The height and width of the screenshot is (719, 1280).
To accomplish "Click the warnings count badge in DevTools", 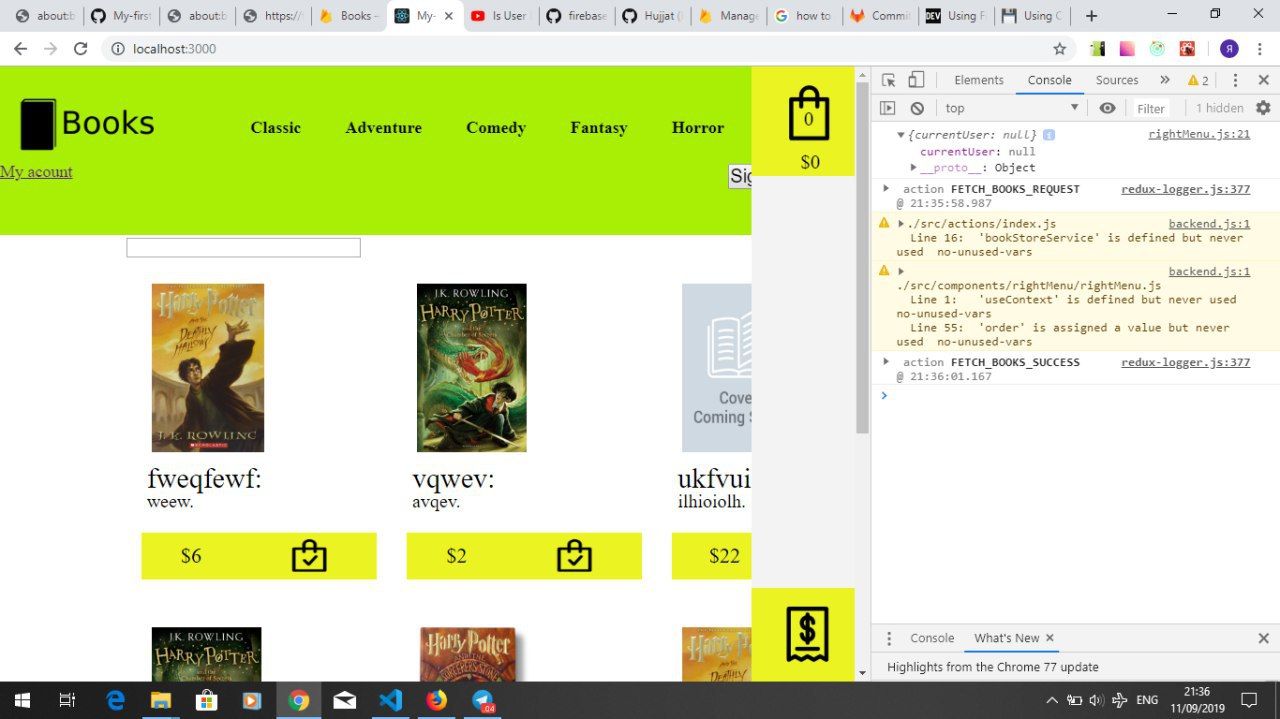I will point(1198,80).
